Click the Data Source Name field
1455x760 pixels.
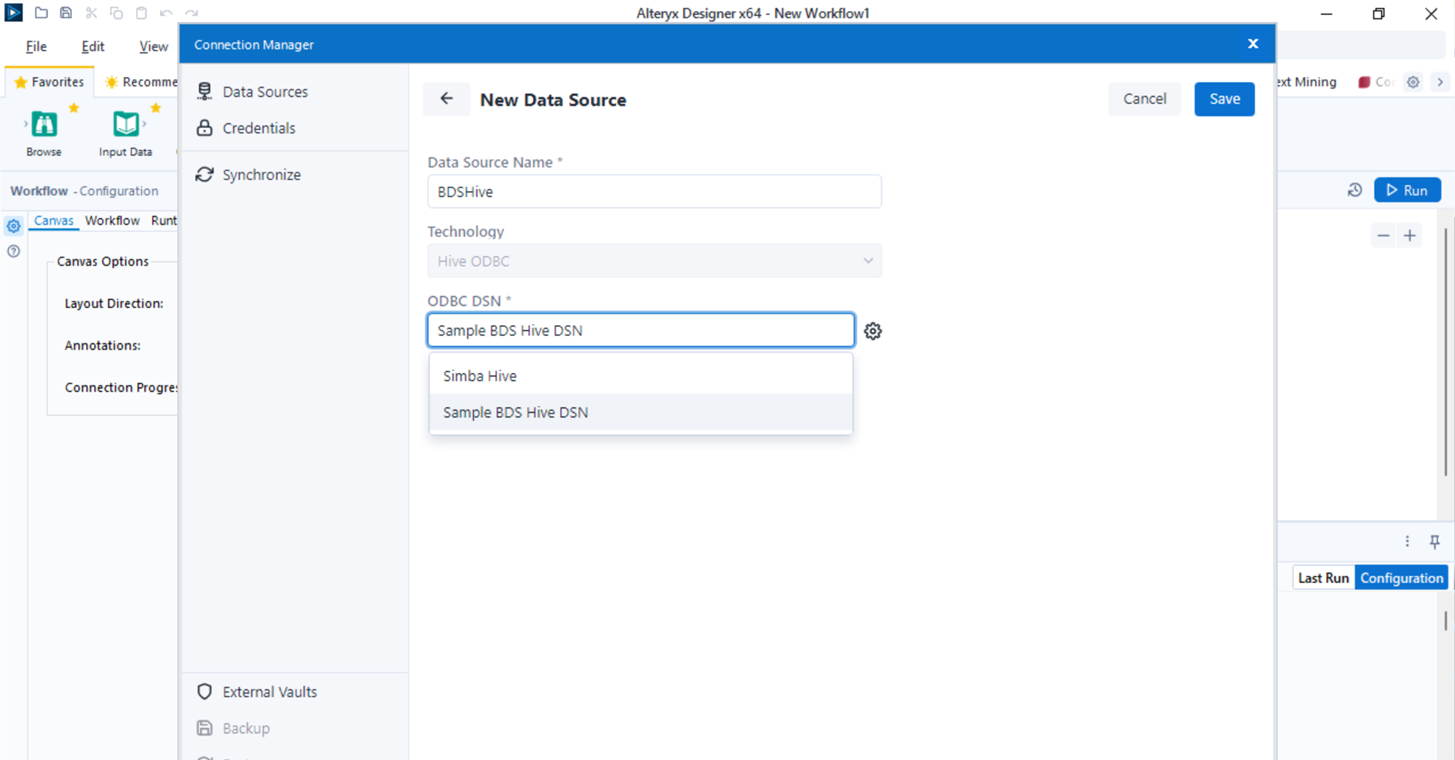[654, 191]
